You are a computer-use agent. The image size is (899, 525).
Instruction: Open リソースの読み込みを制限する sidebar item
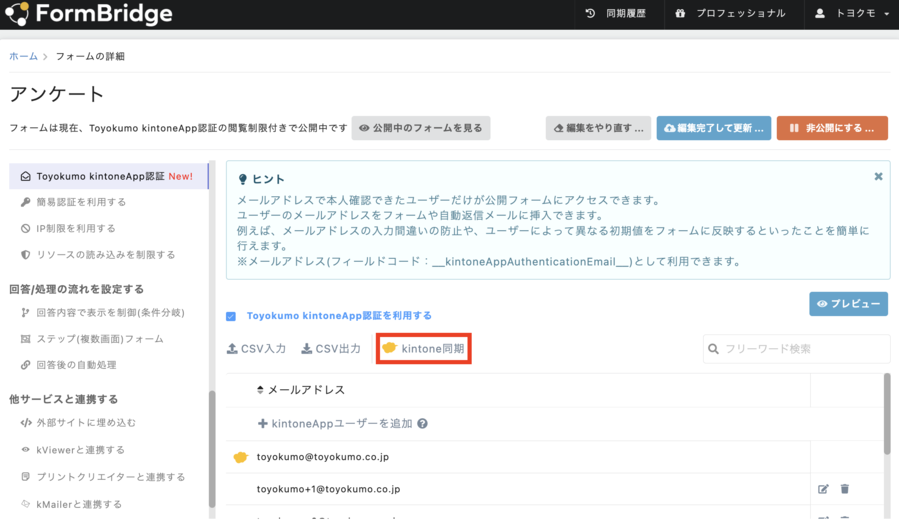(x=98, y=254)
